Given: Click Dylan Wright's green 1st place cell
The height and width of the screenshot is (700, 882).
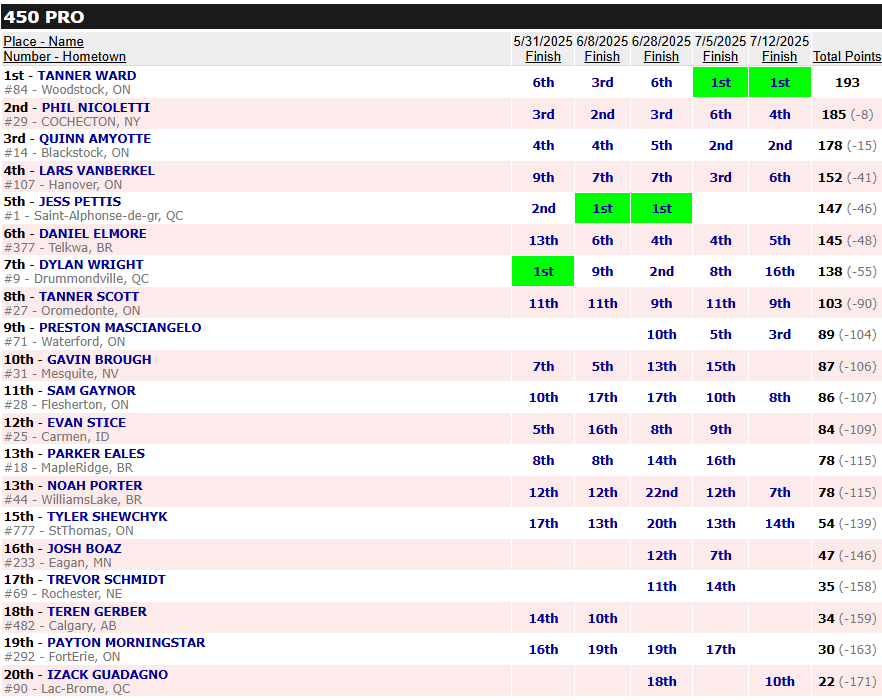Looking at the screenshot, I should [543, 271].
